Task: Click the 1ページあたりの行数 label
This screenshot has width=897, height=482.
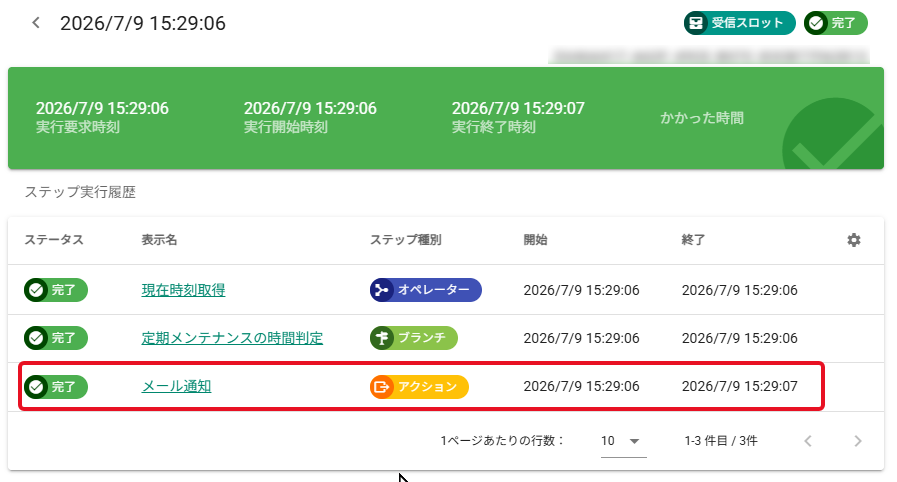Action: click(x=502, y=441)
